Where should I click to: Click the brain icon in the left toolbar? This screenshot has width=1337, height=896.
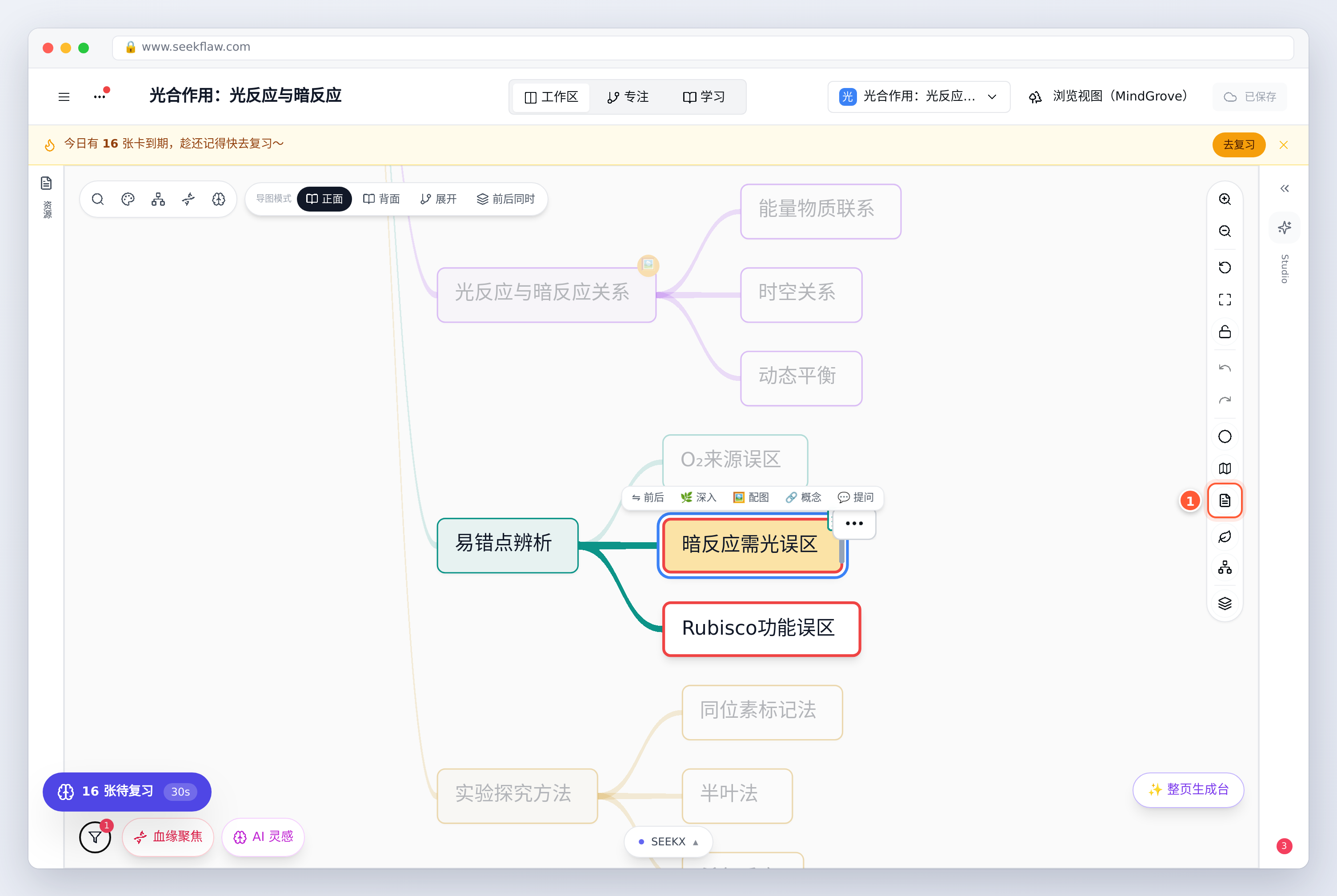click(x=219, y=199)
